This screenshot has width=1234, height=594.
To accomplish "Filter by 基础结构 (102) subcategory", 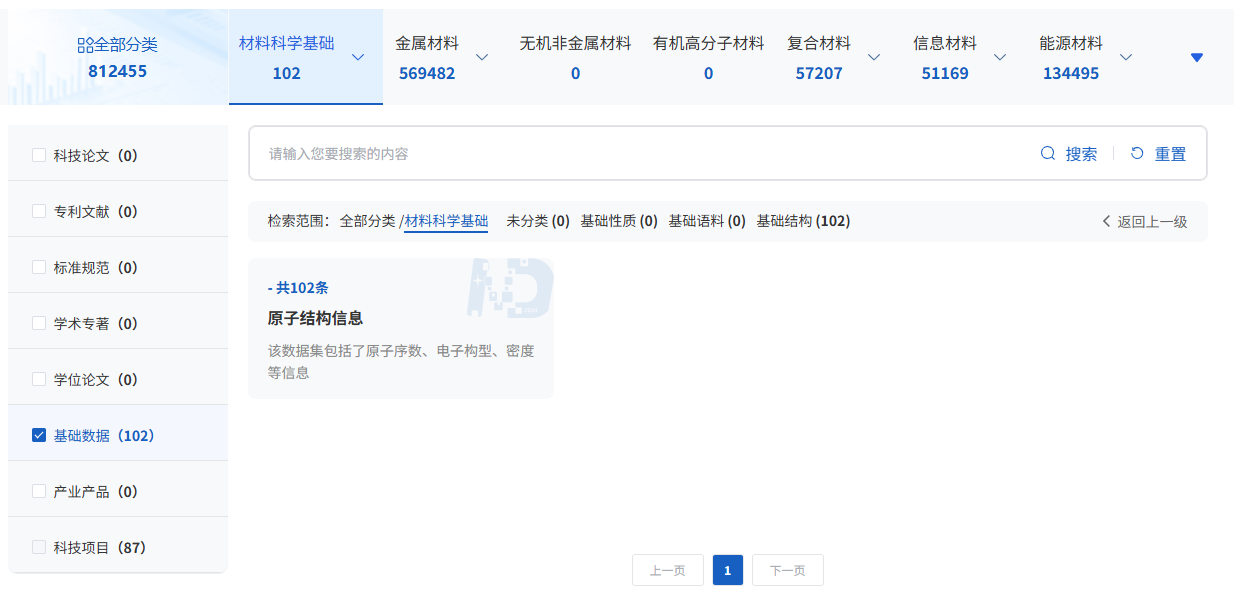I will 803,221.
